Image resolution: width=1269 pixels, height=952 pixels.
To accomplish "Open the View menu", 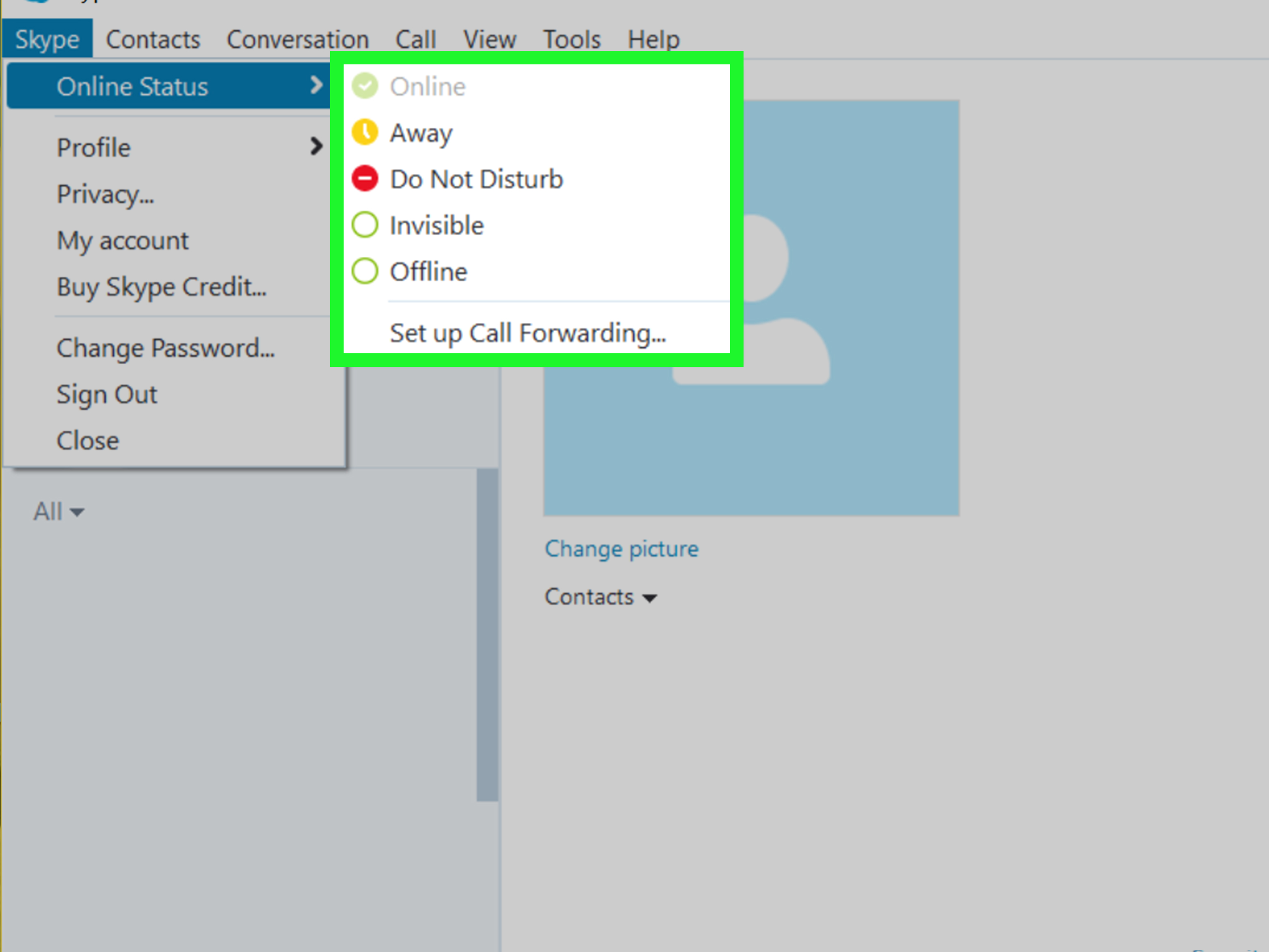I will click(x=489, y=39).
